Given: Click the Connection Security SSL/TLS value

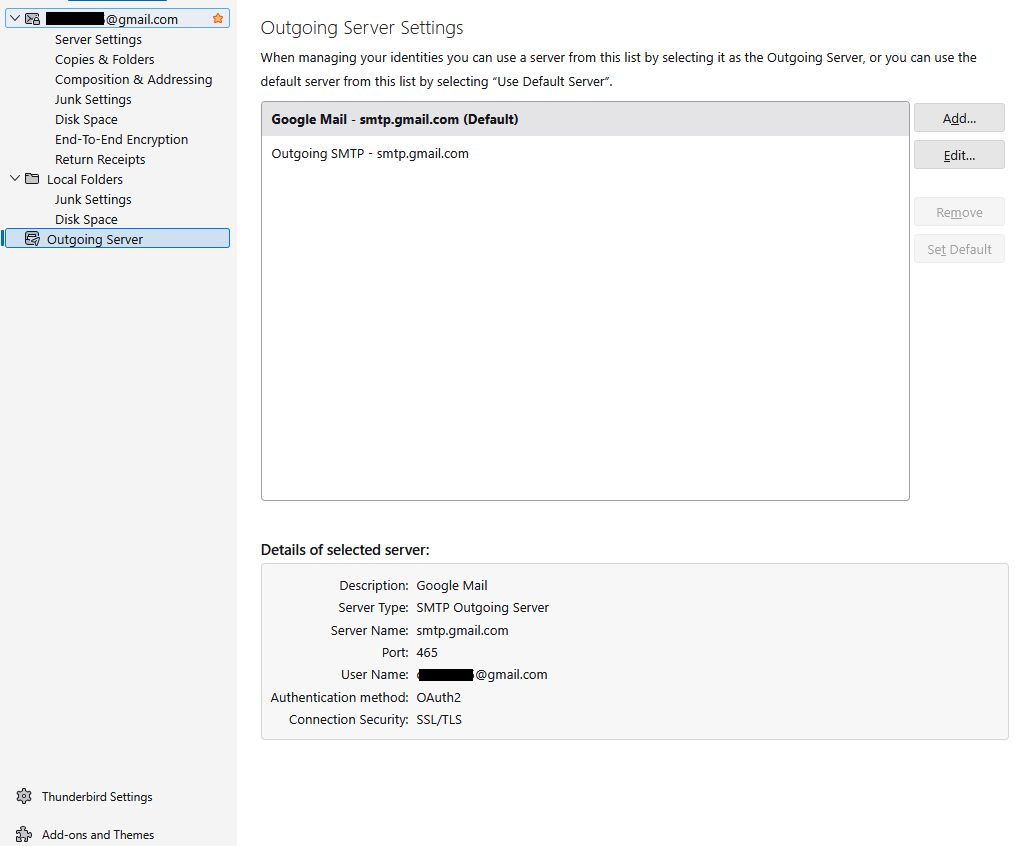Looking at the screenshot, I should coord(439,719).
